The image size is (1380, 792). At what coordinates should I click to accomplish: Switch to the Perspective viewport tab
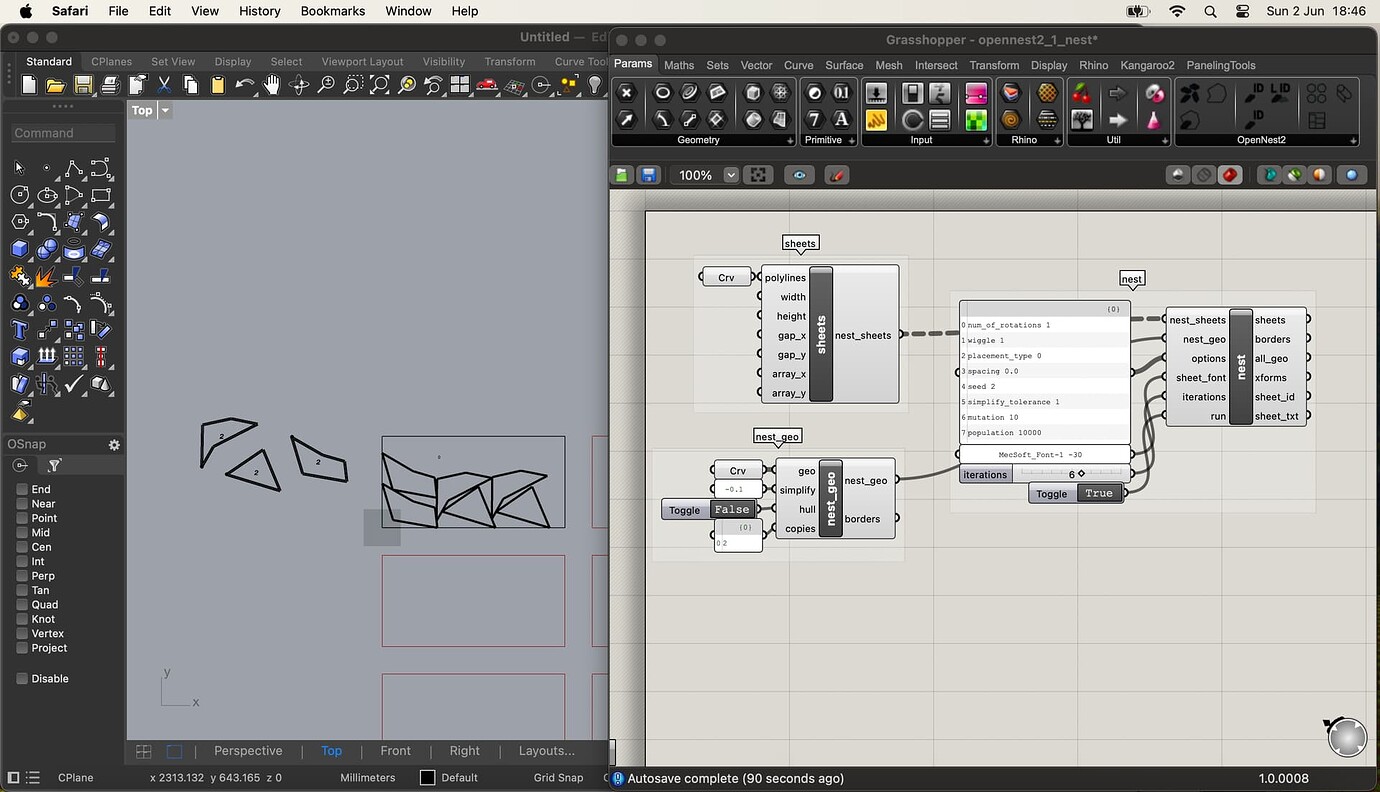[248, 751]
